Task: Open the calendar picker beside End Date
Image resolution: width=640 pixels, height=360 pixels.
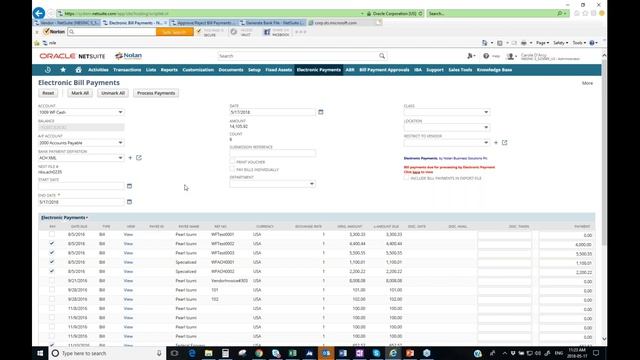Action: (129, 202)
